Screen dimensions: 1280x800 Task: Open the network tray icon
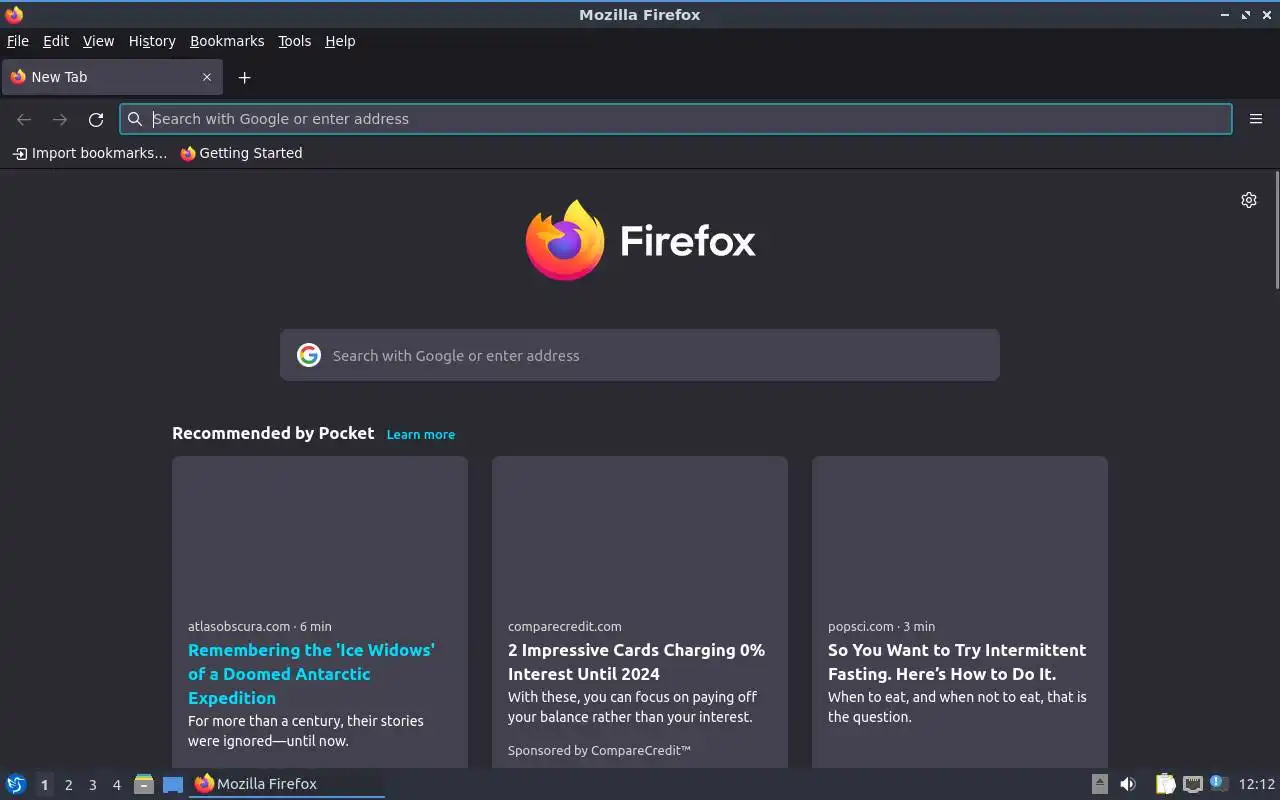tap(1192, 784)
